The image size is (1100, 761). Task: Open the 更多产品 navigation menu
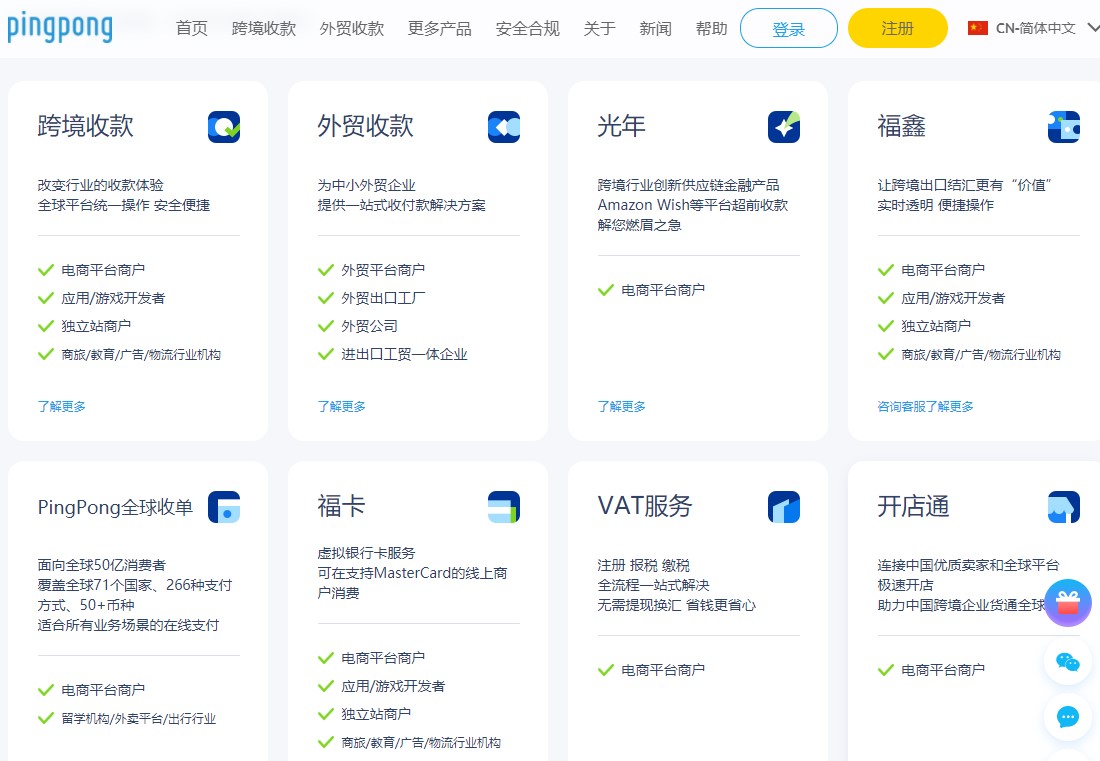tap(440, 28)
